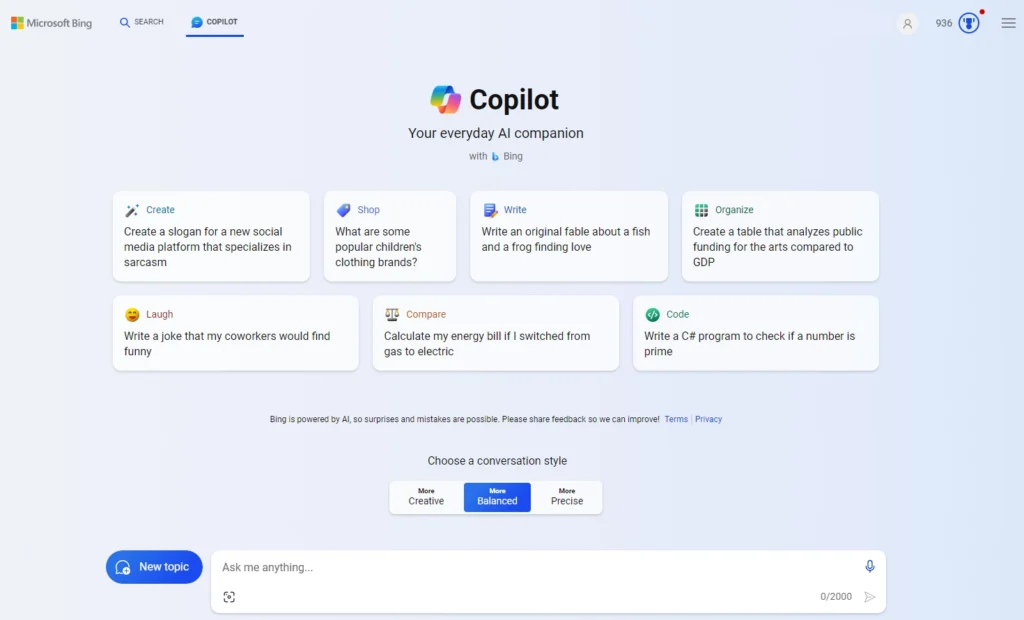Choose the Create sarcasm slogan suggestion card
The image size is (1024, 620).
[x=211, y=236]
